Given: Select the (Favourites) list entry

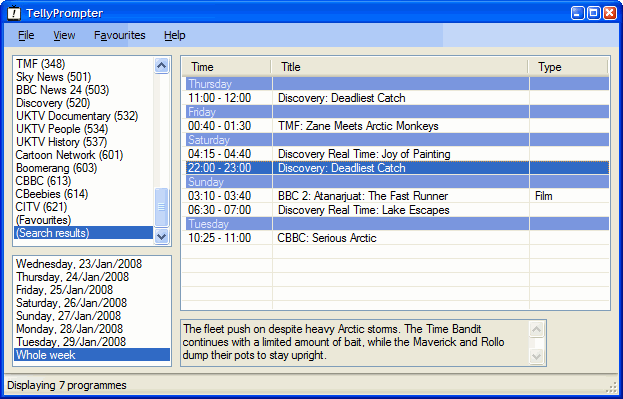Looking at the screenshot, I should point(83,220).
